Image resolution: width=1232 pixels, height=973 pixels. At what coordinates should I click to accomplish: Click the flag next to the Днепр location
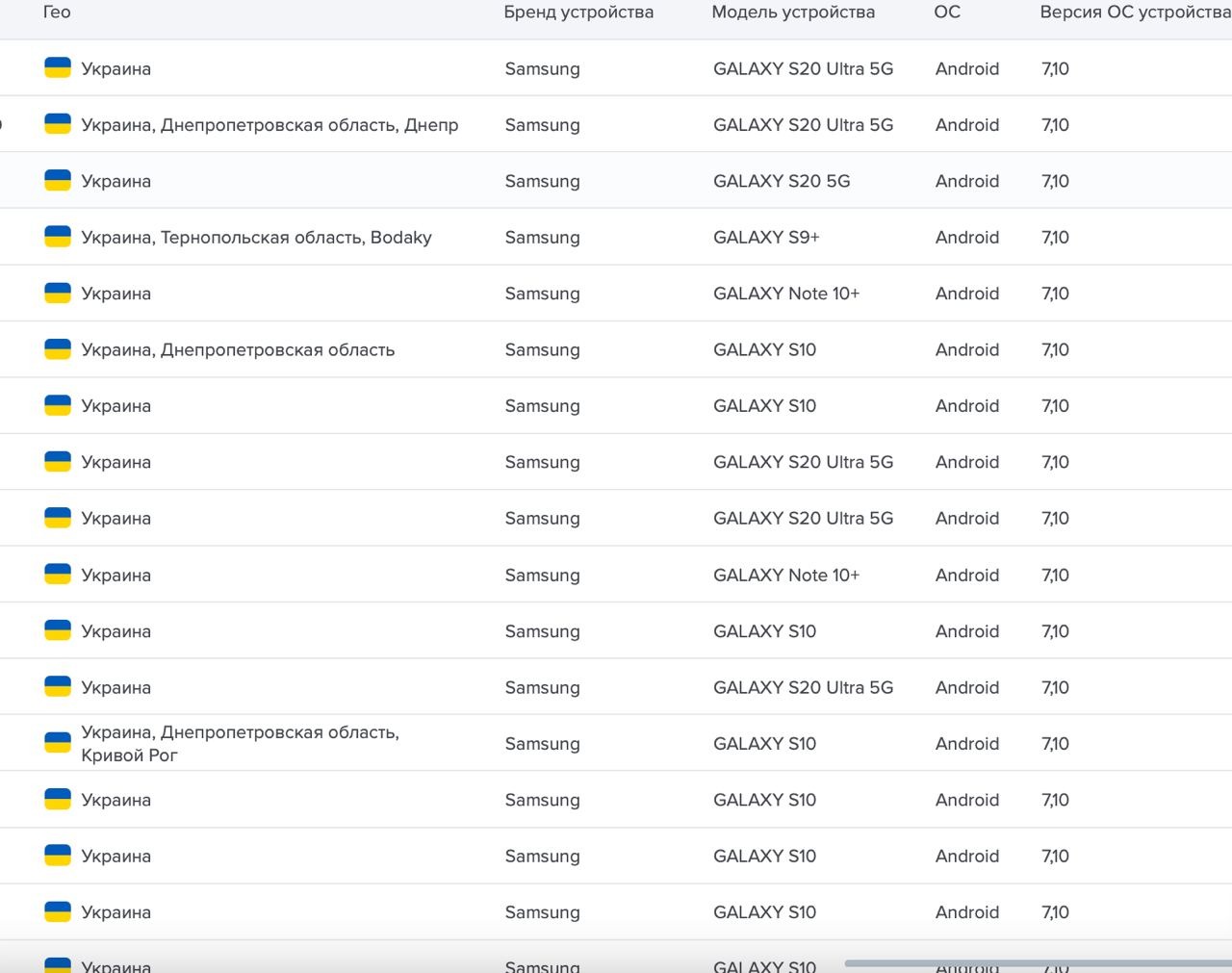click(58, 125)
